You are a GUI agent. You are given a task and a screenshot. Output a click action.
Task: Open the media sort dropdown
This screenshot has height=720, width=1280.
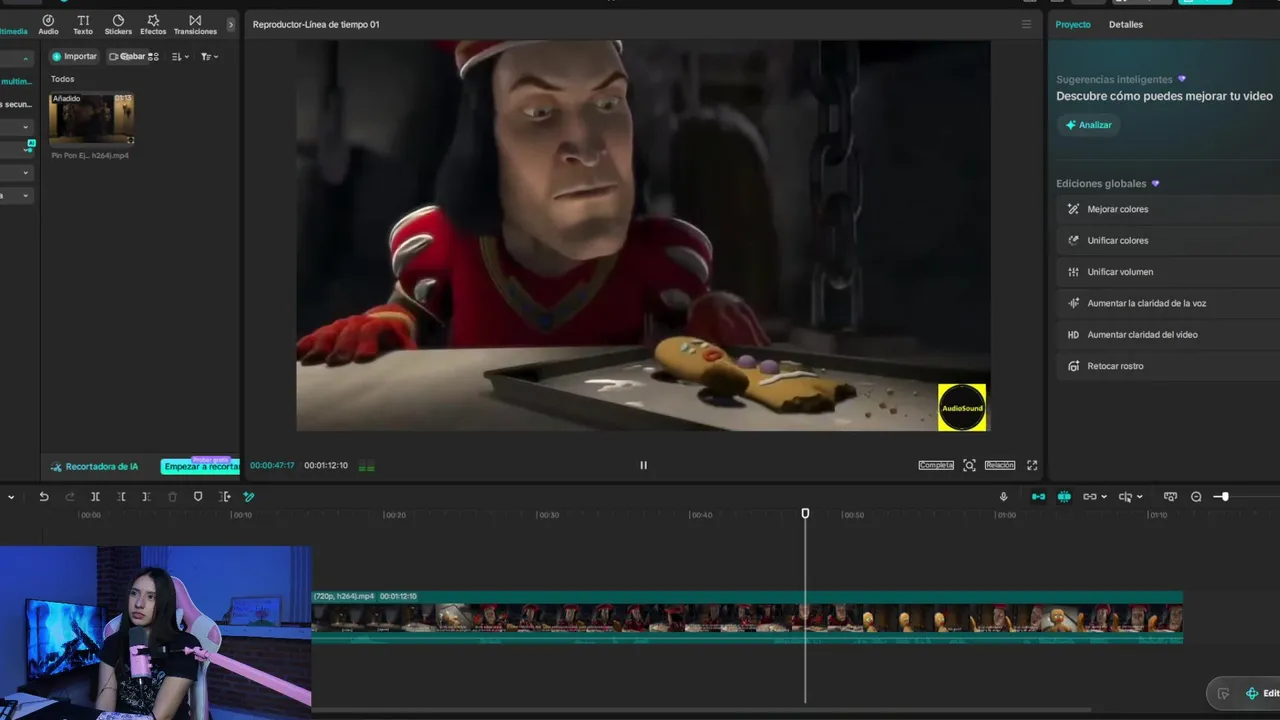[x=180, y=57]
